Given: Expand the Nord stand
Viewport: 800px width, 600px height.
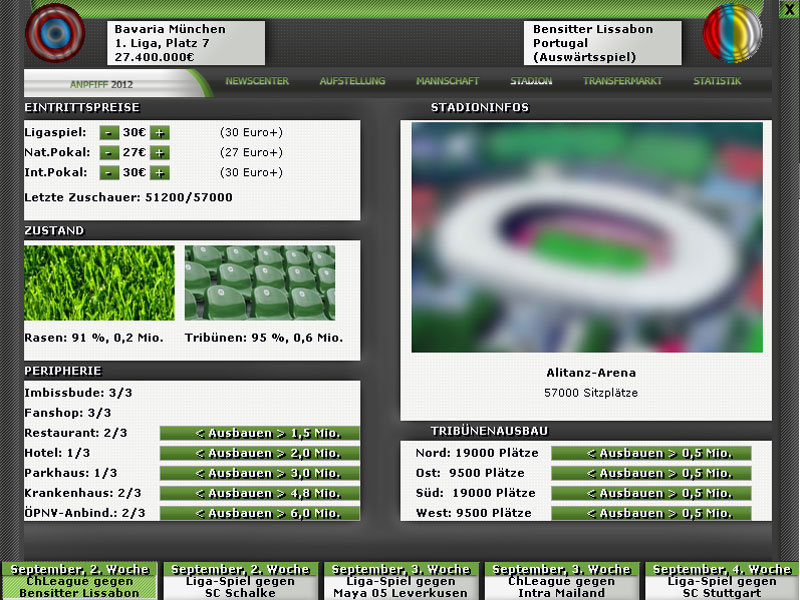Looking at the screenshot, I should point(651,453).
